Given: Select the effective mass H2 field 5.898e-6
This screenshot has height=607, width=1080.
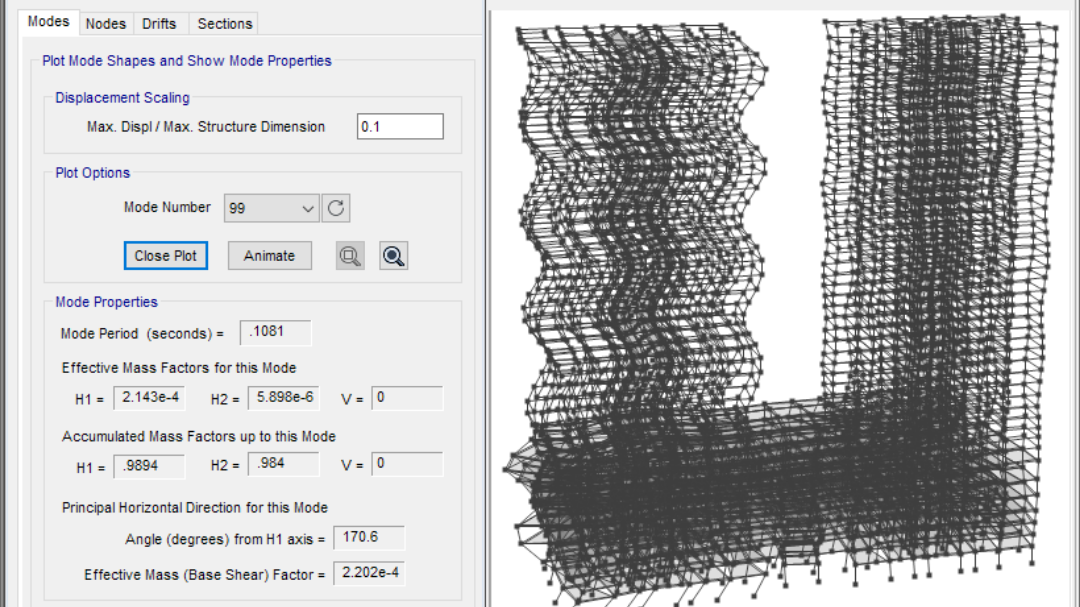Looking at the screenshot, I should pos(283,398).
